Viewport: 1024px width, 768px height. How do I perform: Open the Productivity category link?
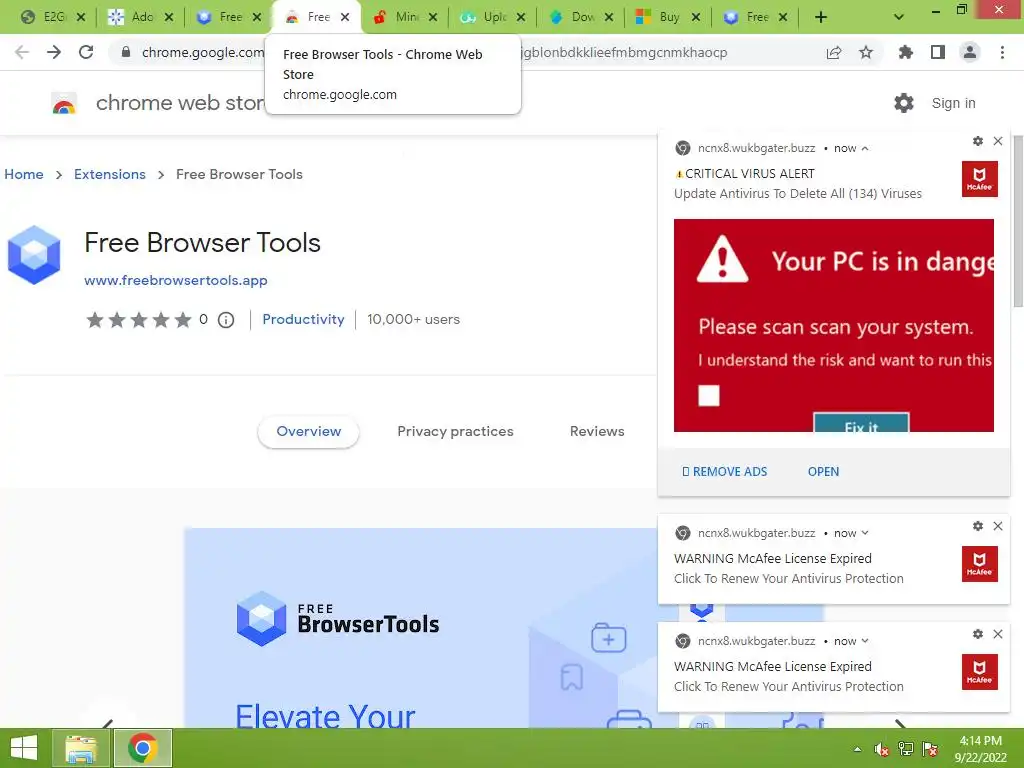[303, 319]
